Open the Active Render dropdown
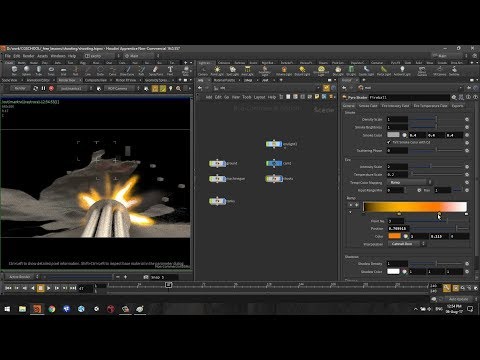This screenshot has width=480, height=360. (x=21, y=277)
